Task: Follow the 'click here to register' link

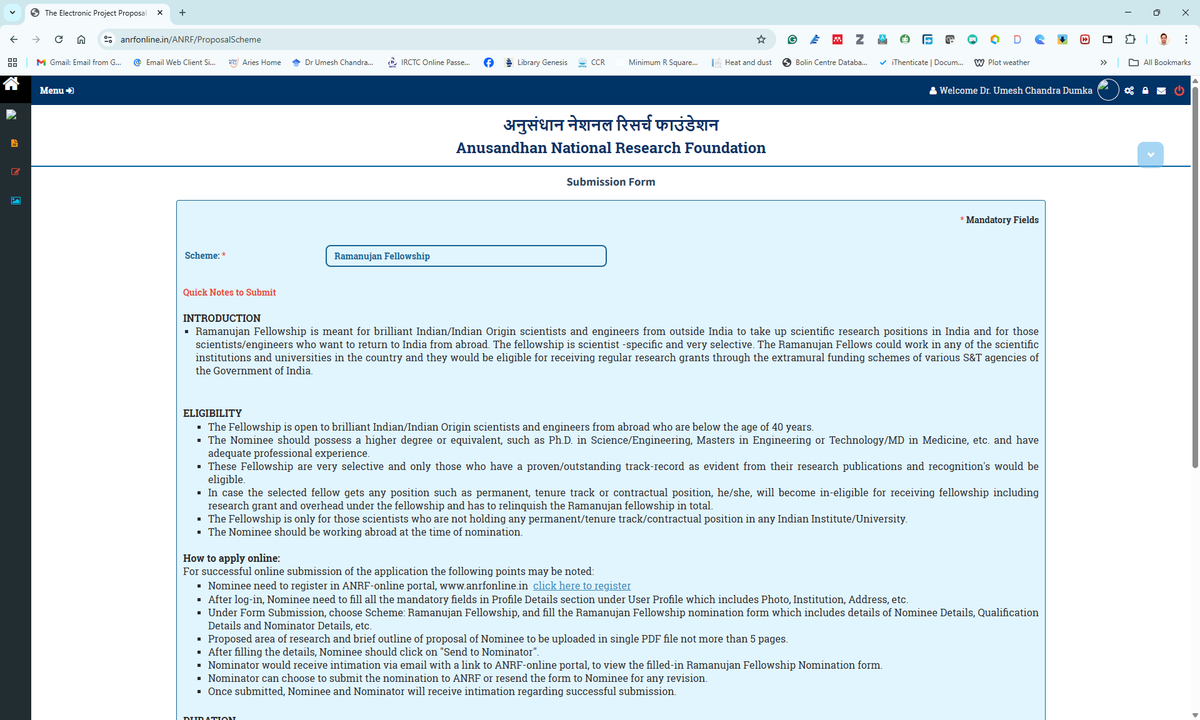Action: click(x=582, y=586)
